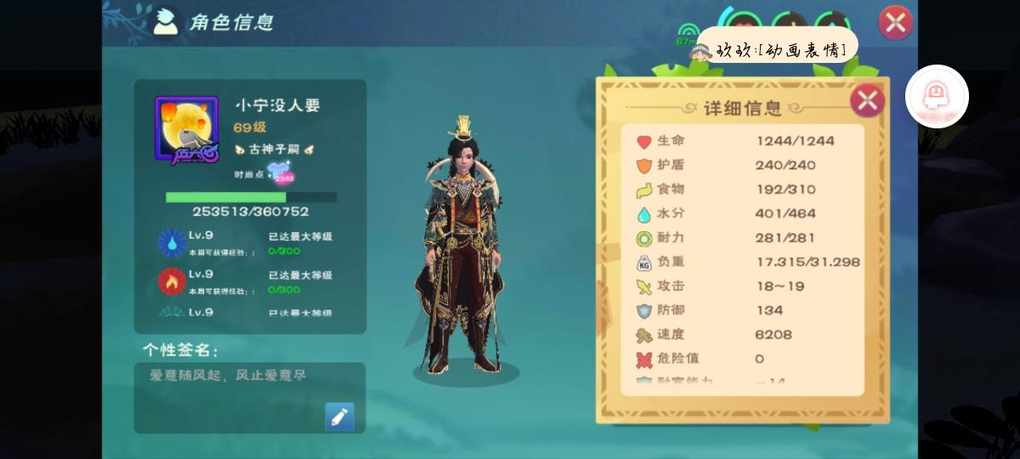1020x459 pixels.
Task: Tap the red 危险值 danger icon
Action: (644, 360)
